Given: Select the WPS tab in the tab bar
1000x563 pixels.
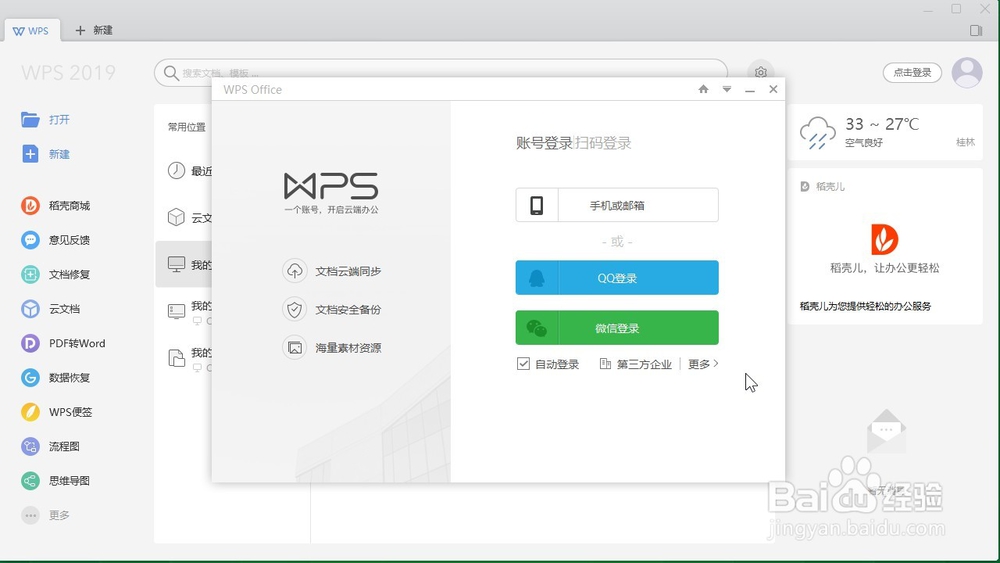Looking at the screenshot, I should coord(31,31).
